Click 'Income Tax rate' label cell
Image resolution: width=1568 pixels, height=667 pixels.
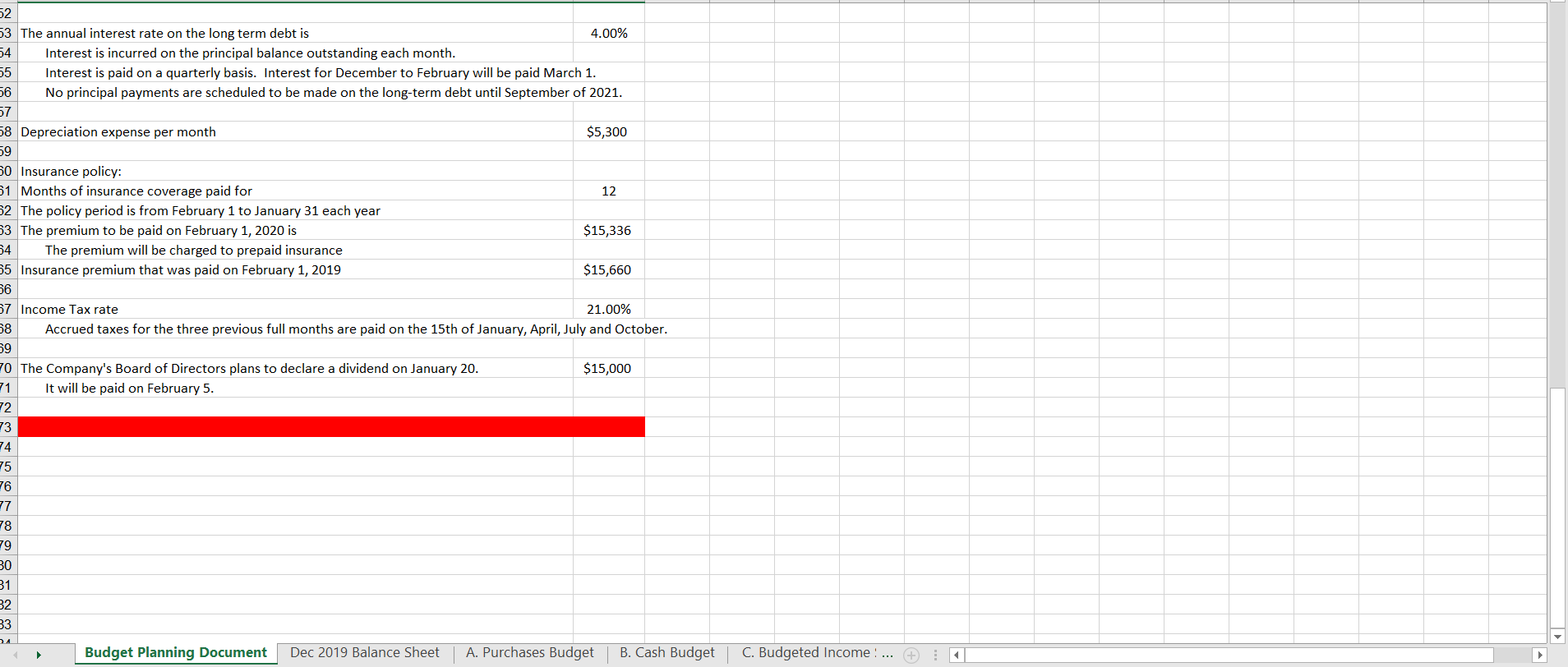(x=295, y=309)
